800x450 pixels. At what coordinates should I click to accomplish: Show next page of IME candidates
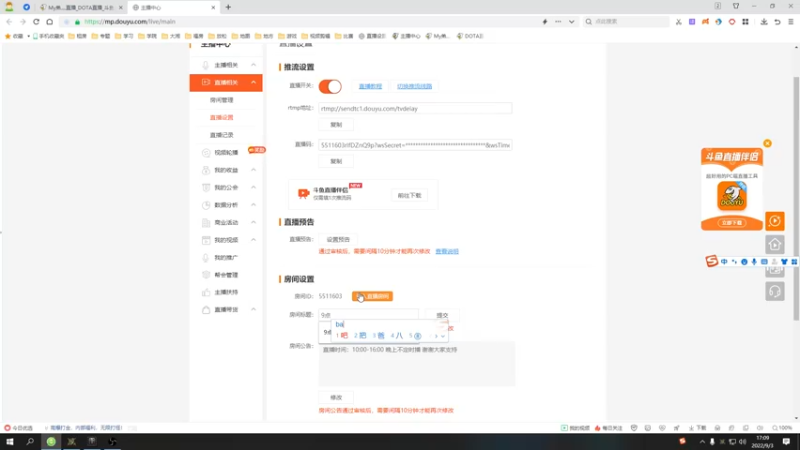click(x=436, y=336)
